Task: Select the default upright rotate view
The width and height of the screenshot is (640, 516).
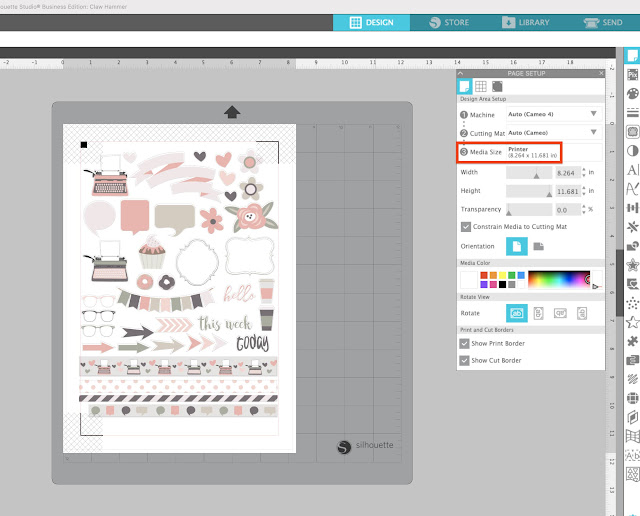Action: [x=517, y=313]
